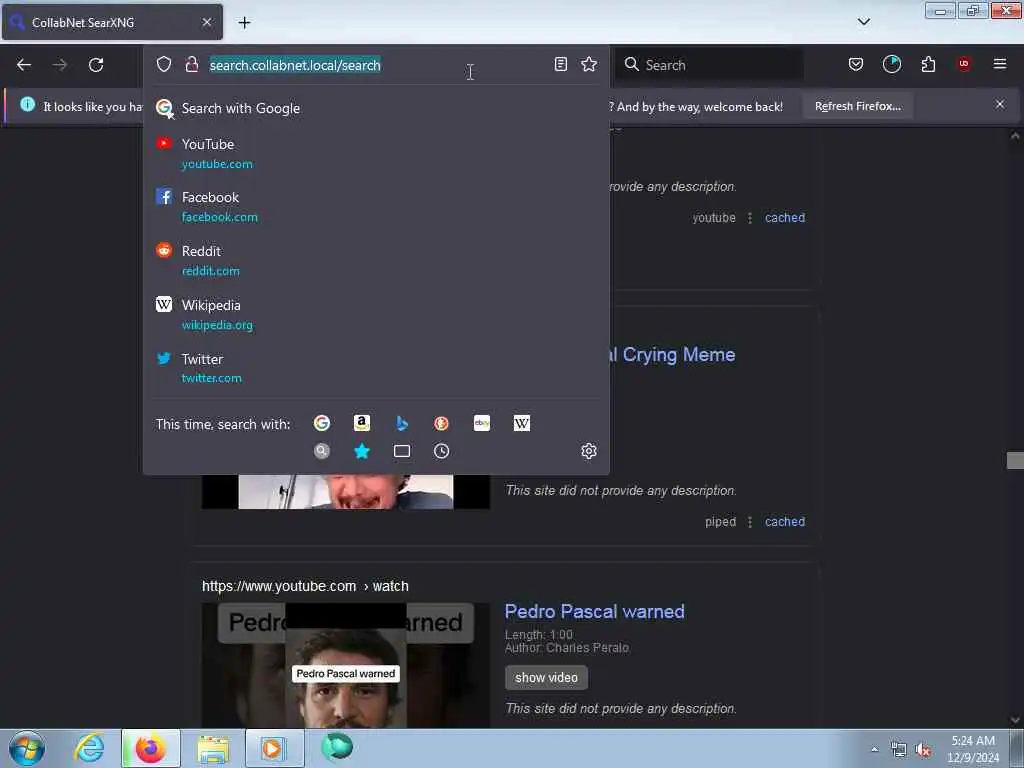
Task: Open the Pedro Pascal warned result link
Action: pyautogui.click(x=594, y=611)
